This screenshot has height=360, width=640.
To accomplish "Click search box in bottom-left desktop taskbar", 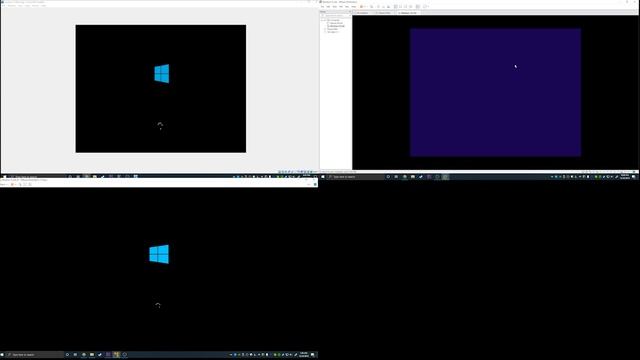I will (x=35, y=355).
